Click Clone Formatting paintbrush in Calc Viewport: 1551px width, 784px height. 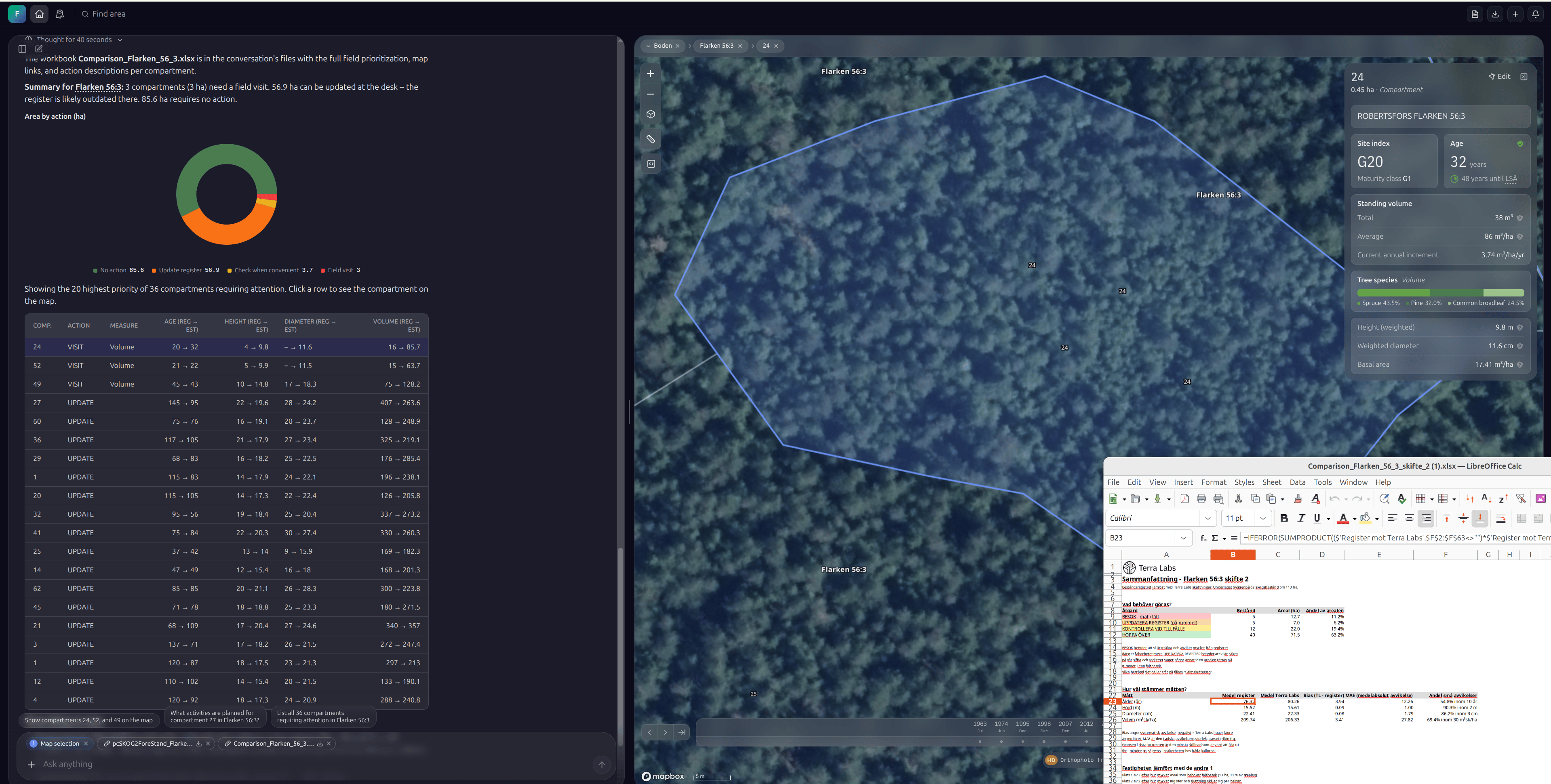1298,499
